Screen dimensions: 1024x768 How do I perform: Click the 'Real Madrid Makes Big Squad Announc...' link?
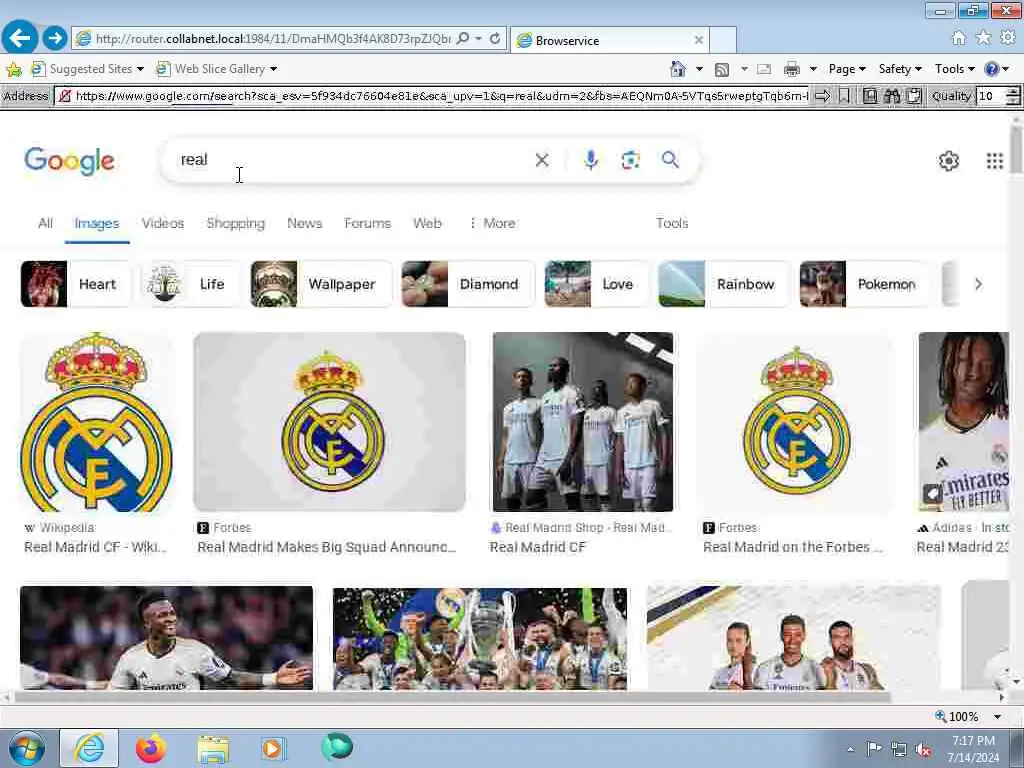[327, 547]
